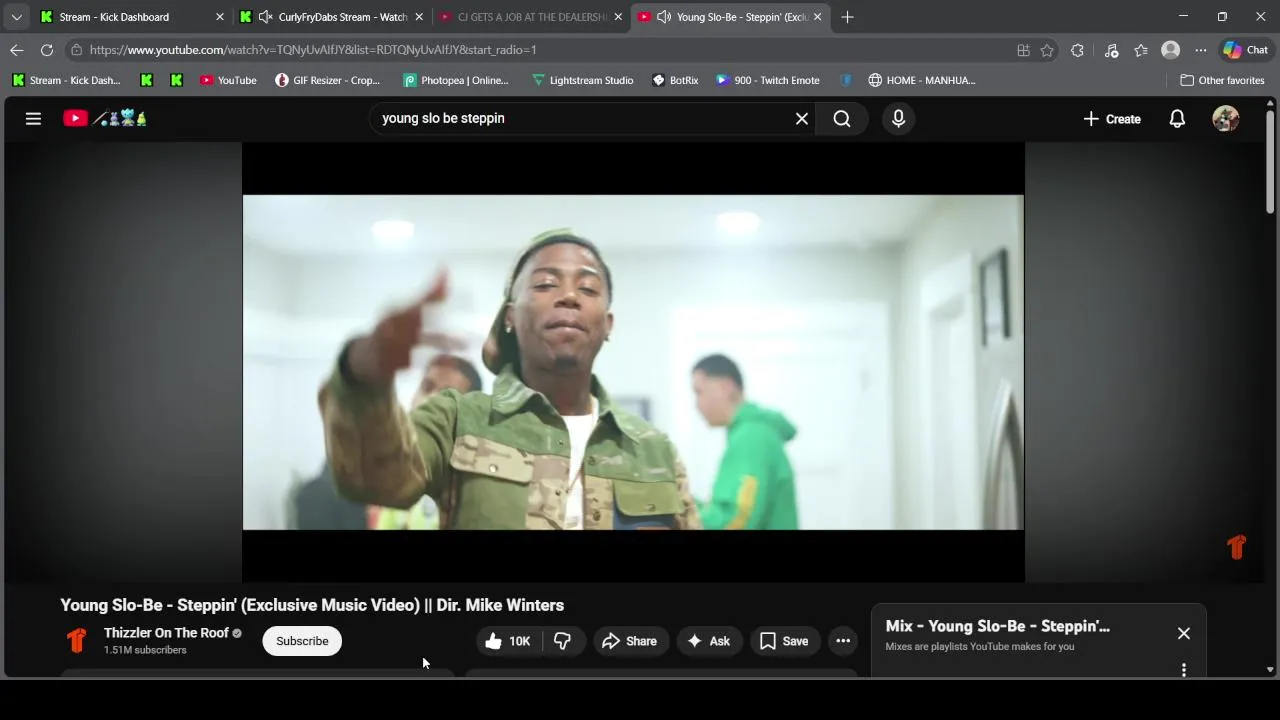This screenshot has height=720, width=1280.
Task: Save the video to a playlist
Action: tap(784, 641)
